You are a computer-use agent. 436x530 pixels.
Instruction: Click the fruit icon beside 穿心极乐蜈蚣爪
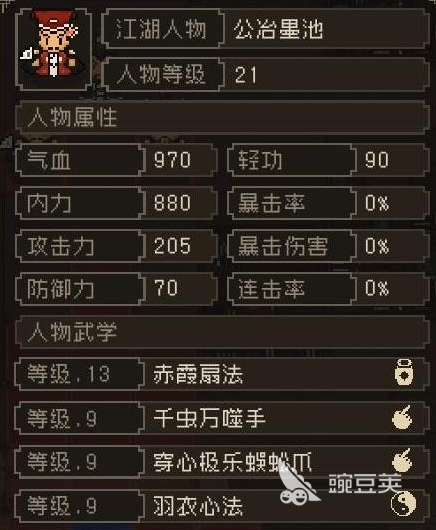click(402, 460)
